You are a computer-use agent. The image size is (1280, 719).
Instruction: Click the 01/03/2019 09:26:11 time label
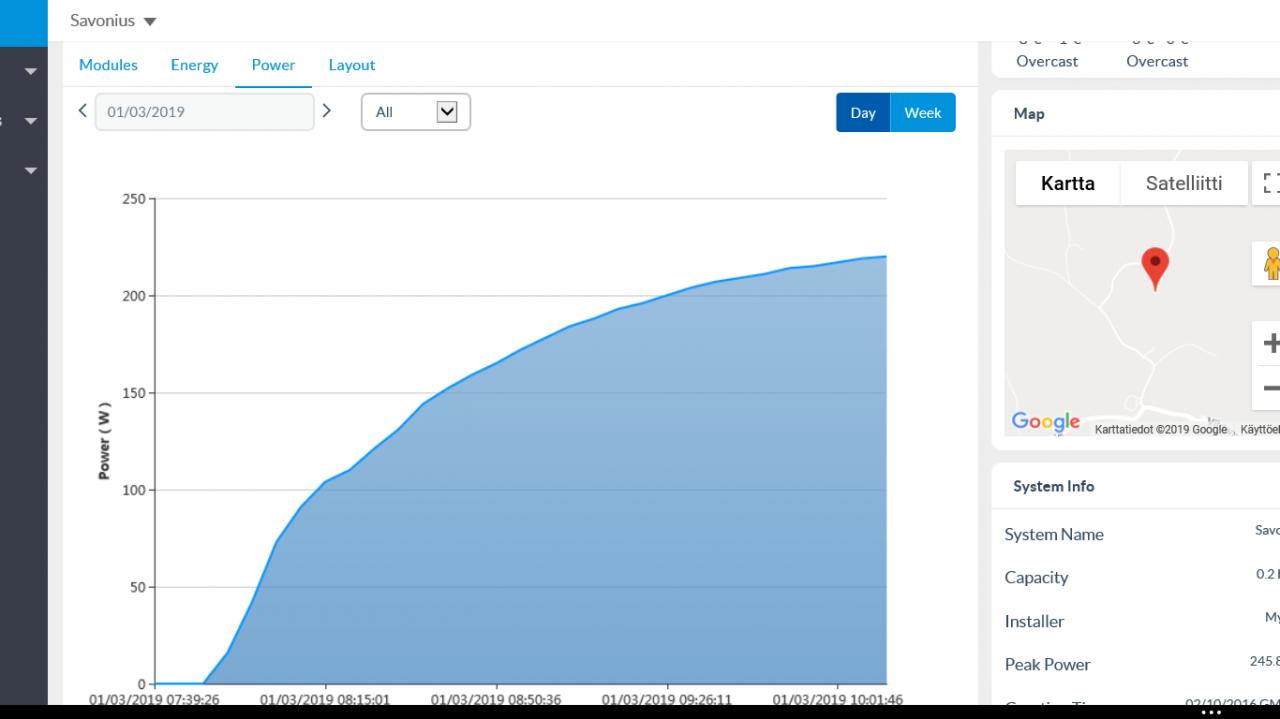pos(667,699)
